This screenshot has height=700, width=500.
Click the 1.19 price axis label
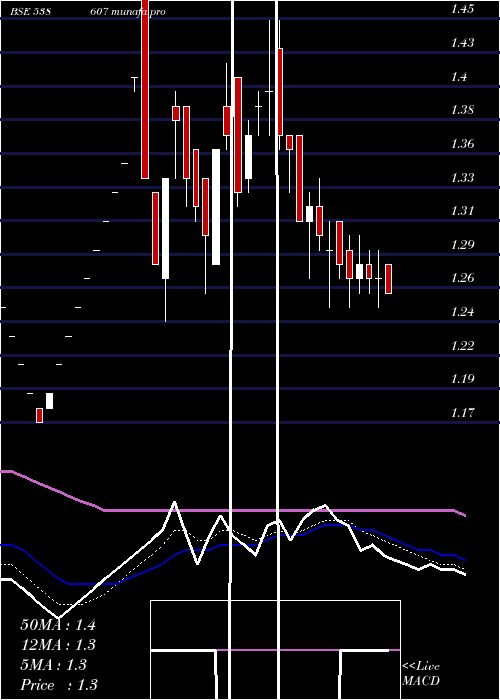pyautogui.click(x=462, y=379)
